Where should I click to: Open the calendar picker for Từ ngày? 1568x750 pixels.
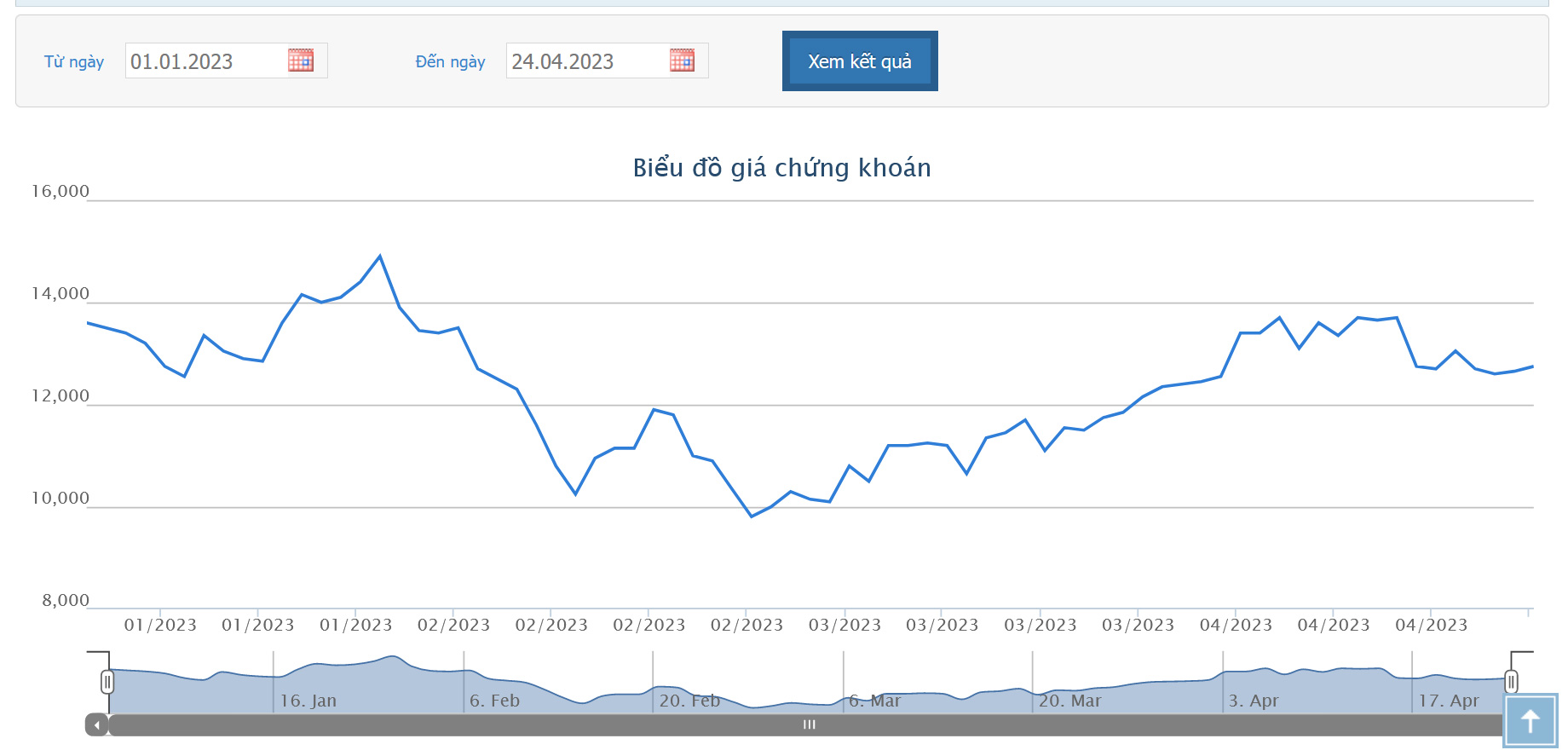click(x=301, y=61)
